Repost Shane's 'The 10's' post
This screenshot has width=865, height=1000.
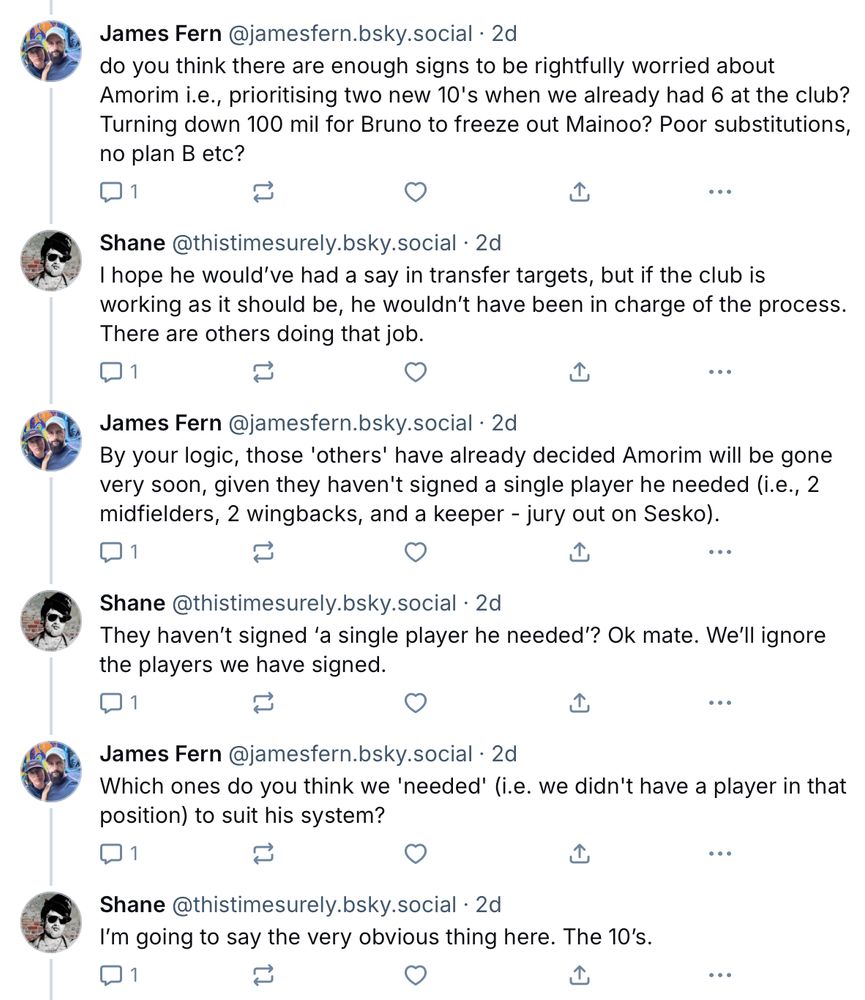click(x=264, y=974)
